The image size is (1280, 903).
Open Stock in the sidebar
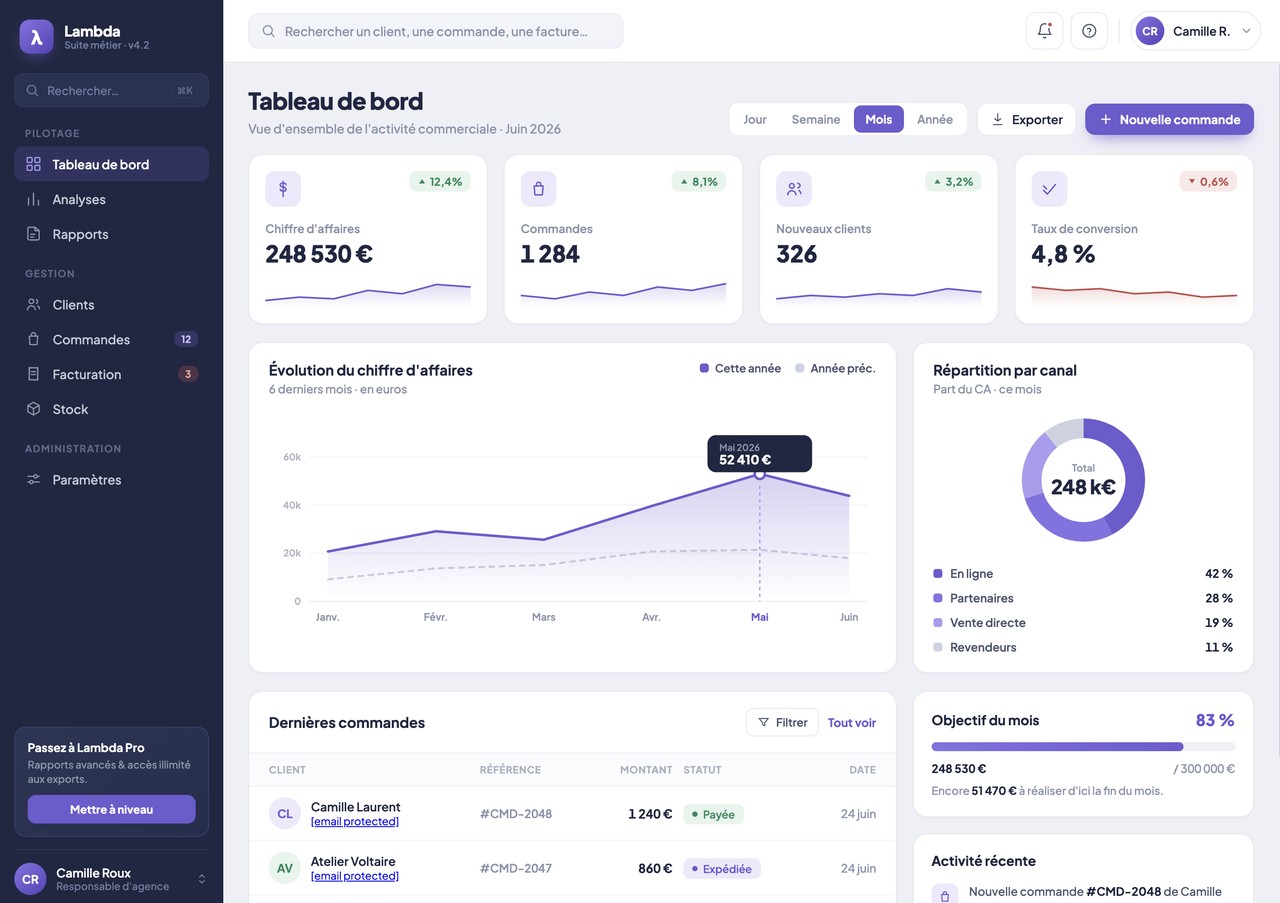[111, 409]
